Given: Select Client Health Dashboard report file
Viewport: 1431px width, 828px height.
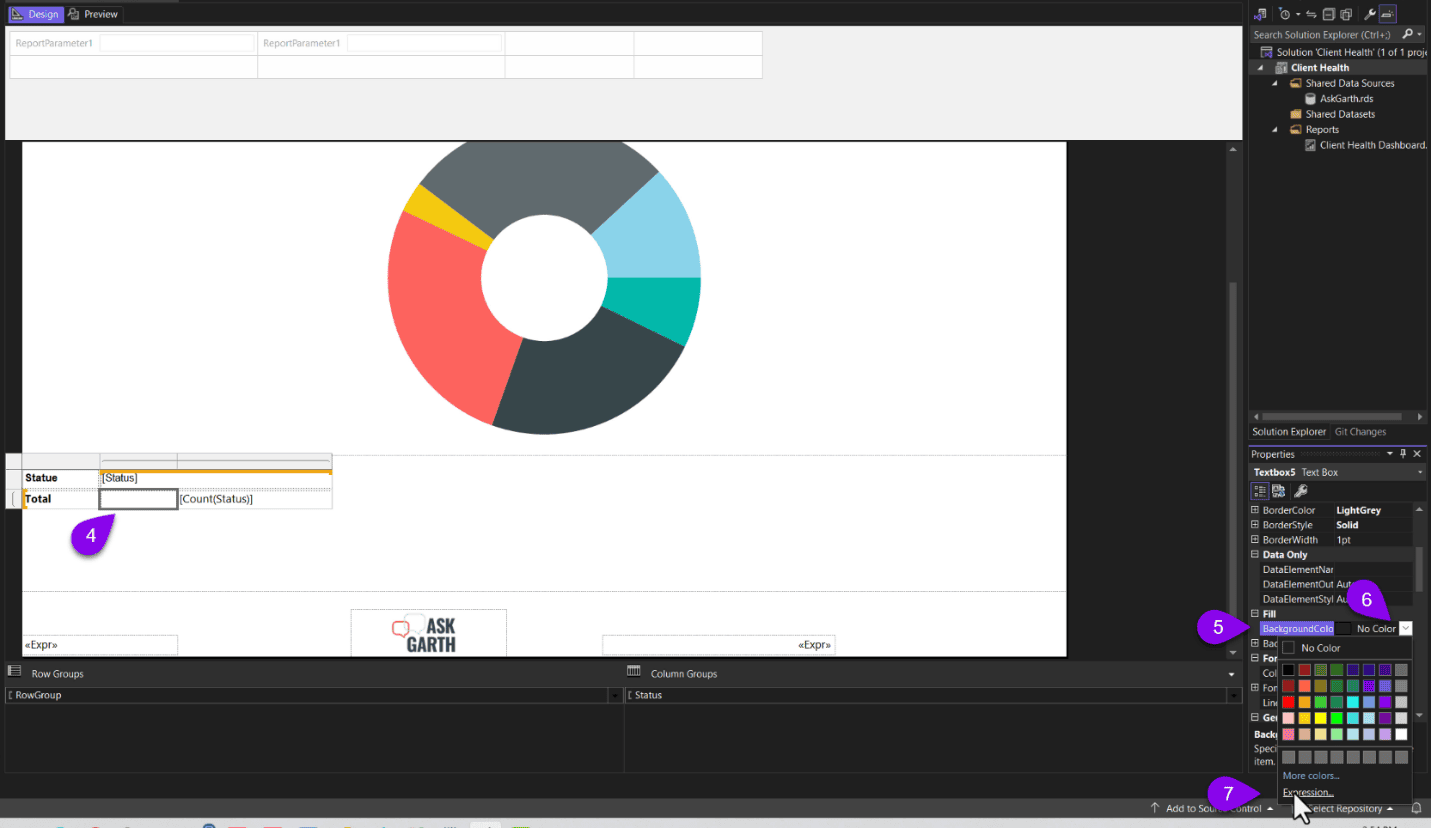Looking at the screenshot, I should click(x=1366, y=145).
